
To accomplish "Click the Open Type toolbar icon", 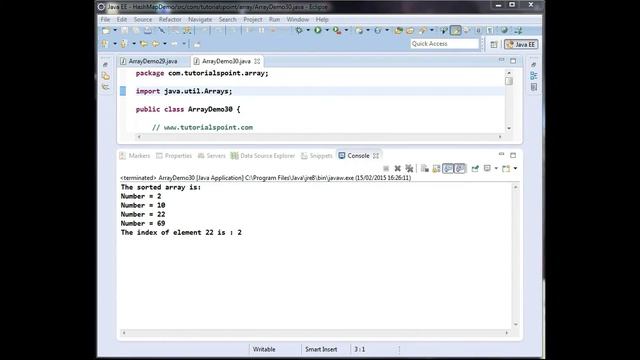I will coord(399,31).
